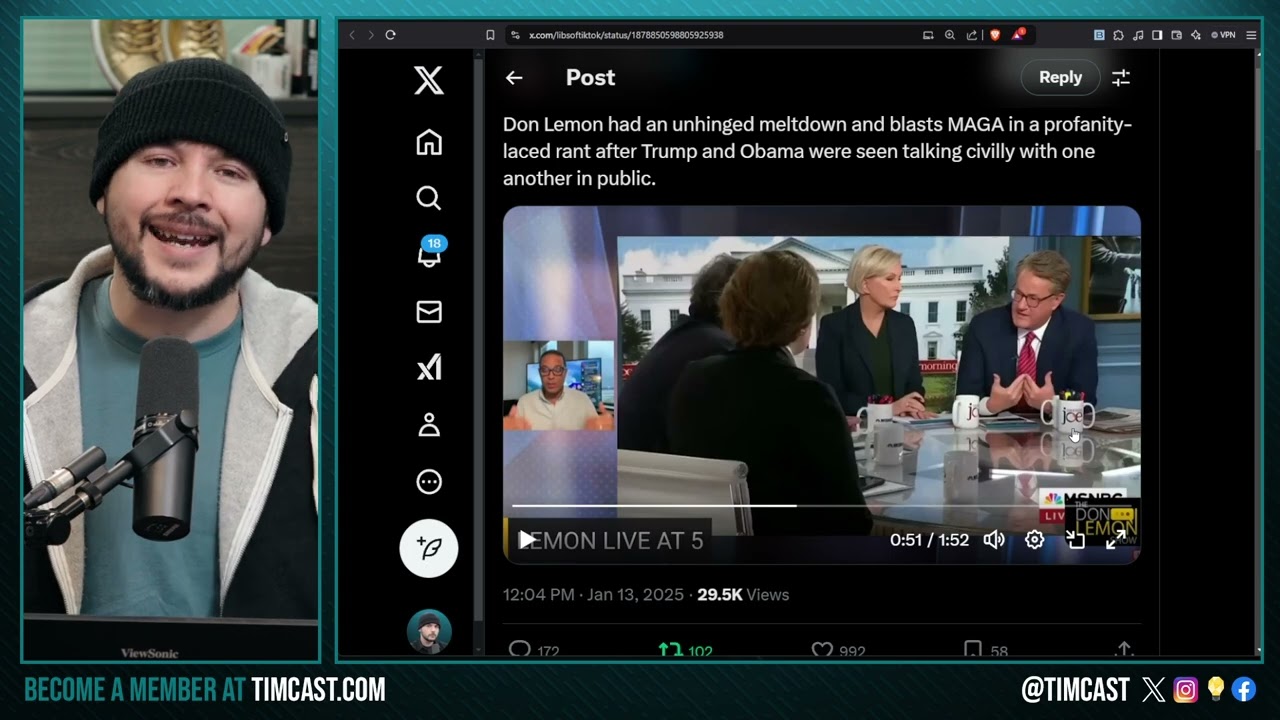
Task: Open zoom magnifier in address bar
Action: click(950, 35)
